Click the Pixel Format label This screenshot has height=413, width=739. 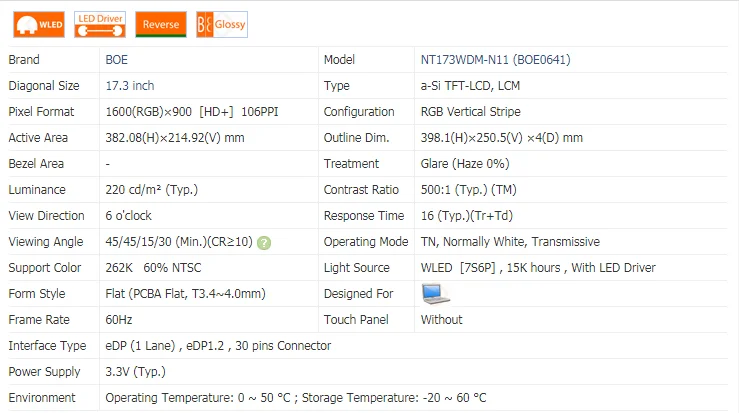click(x=41, y=112)
